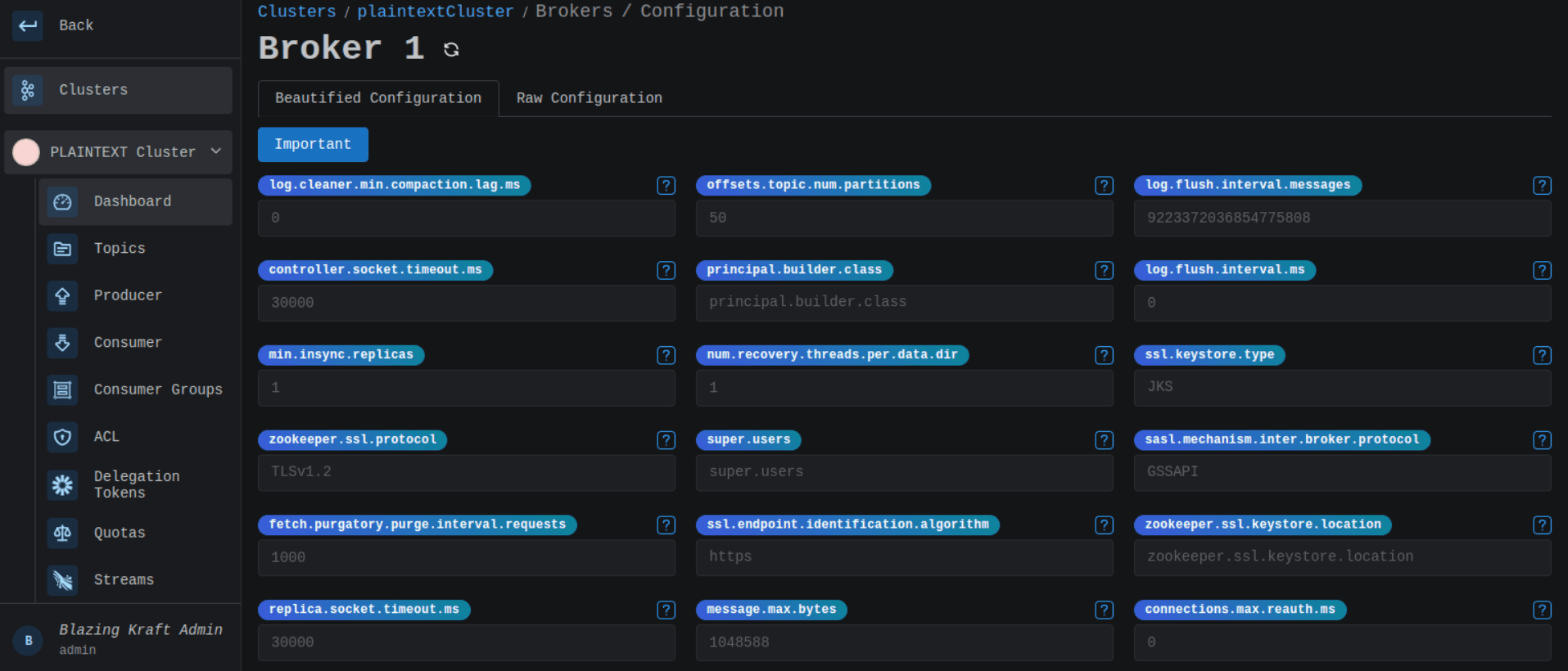The image size is (1568, 671).
Task: Click the ssl.keystore.type JKS field
Action: [1343, 388]
